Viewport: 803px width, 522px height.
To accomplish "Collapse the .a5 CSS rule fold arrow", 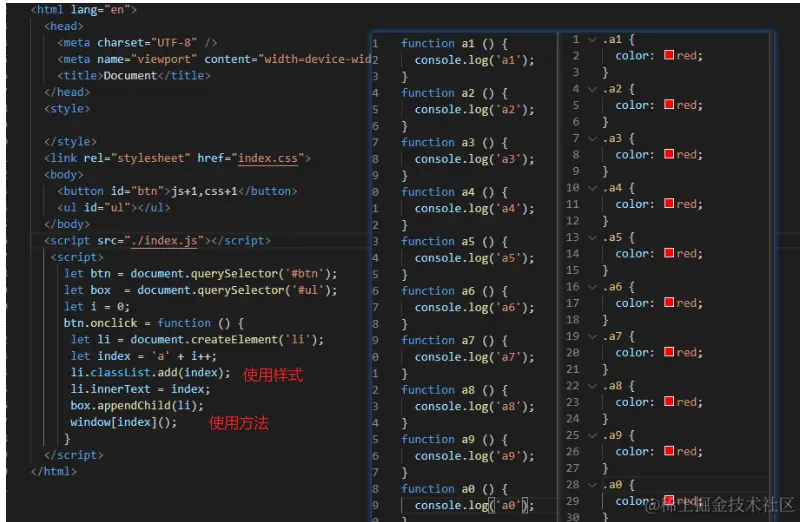I will [x=593, y=238].
